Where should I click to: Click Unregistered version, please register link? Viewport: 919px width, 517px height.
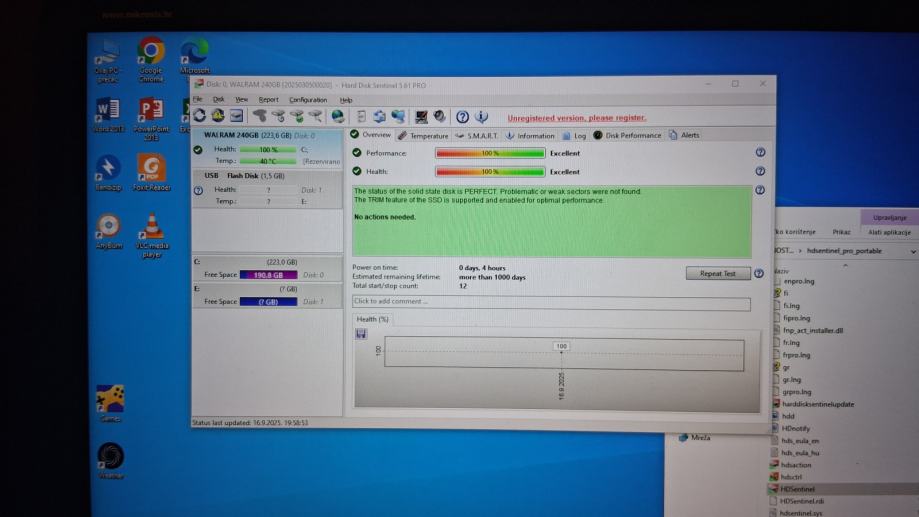point(577,118)
